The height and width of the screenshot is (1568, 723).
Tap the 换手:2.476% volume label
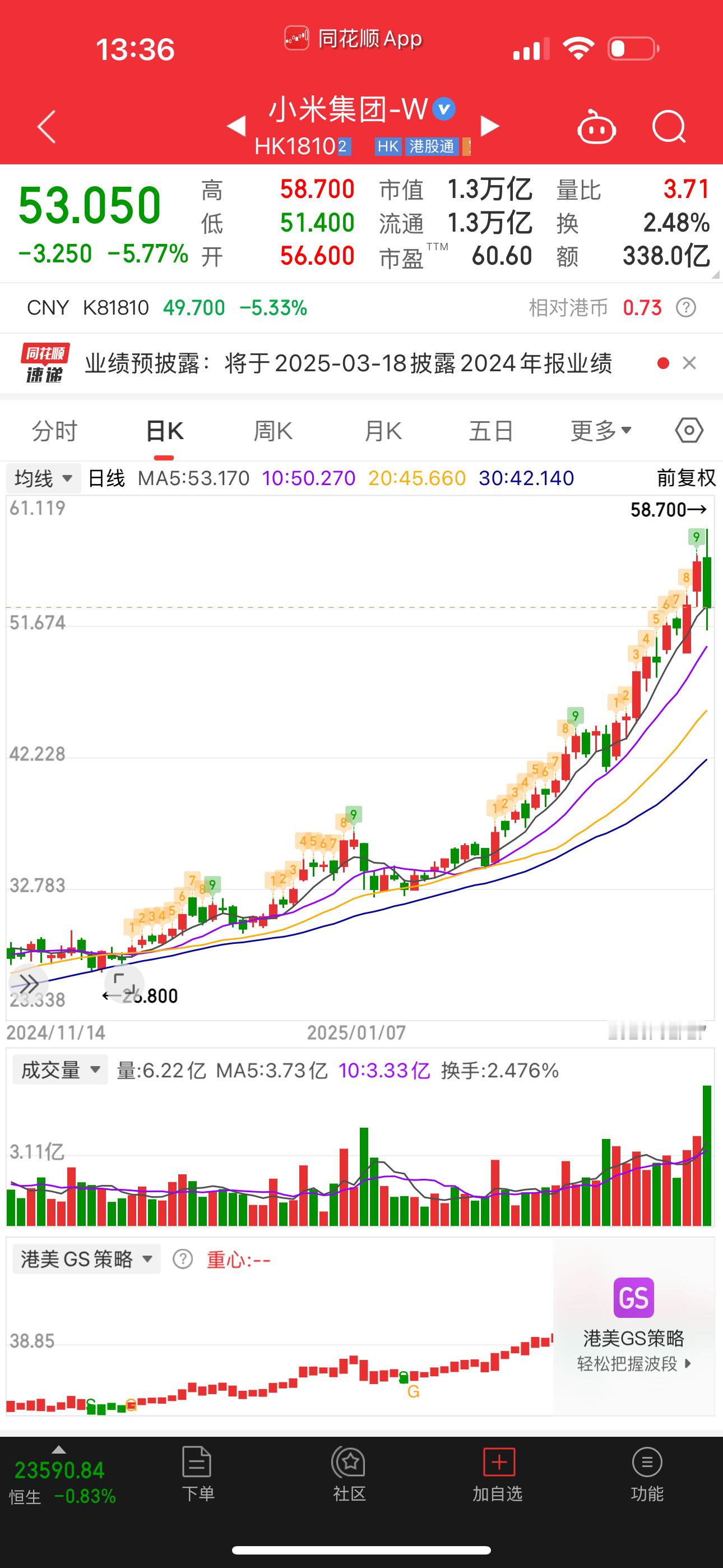[499, 1070]
